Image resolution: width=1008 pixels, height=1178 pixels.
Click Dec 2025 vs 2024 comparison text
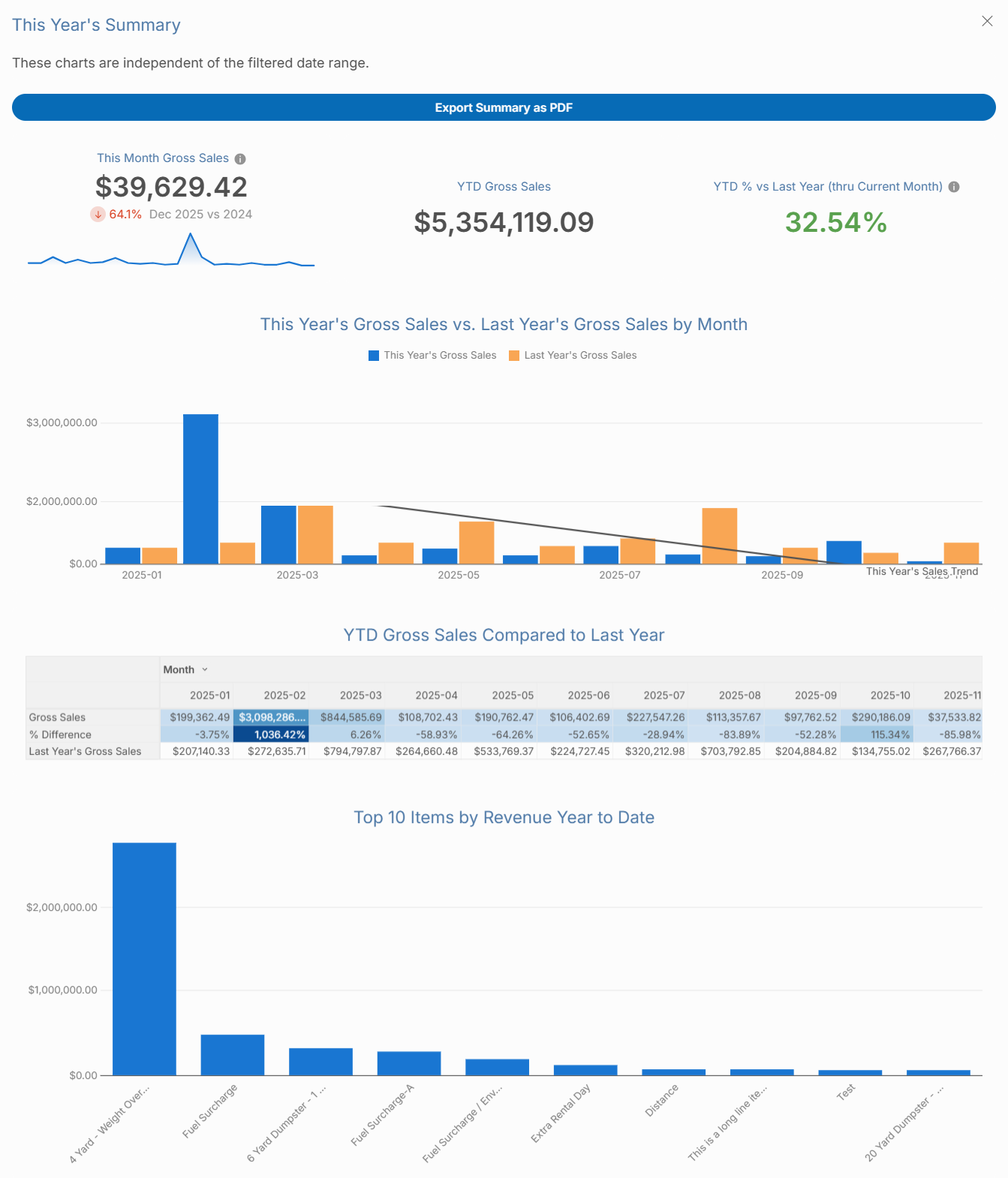(200, 215)
